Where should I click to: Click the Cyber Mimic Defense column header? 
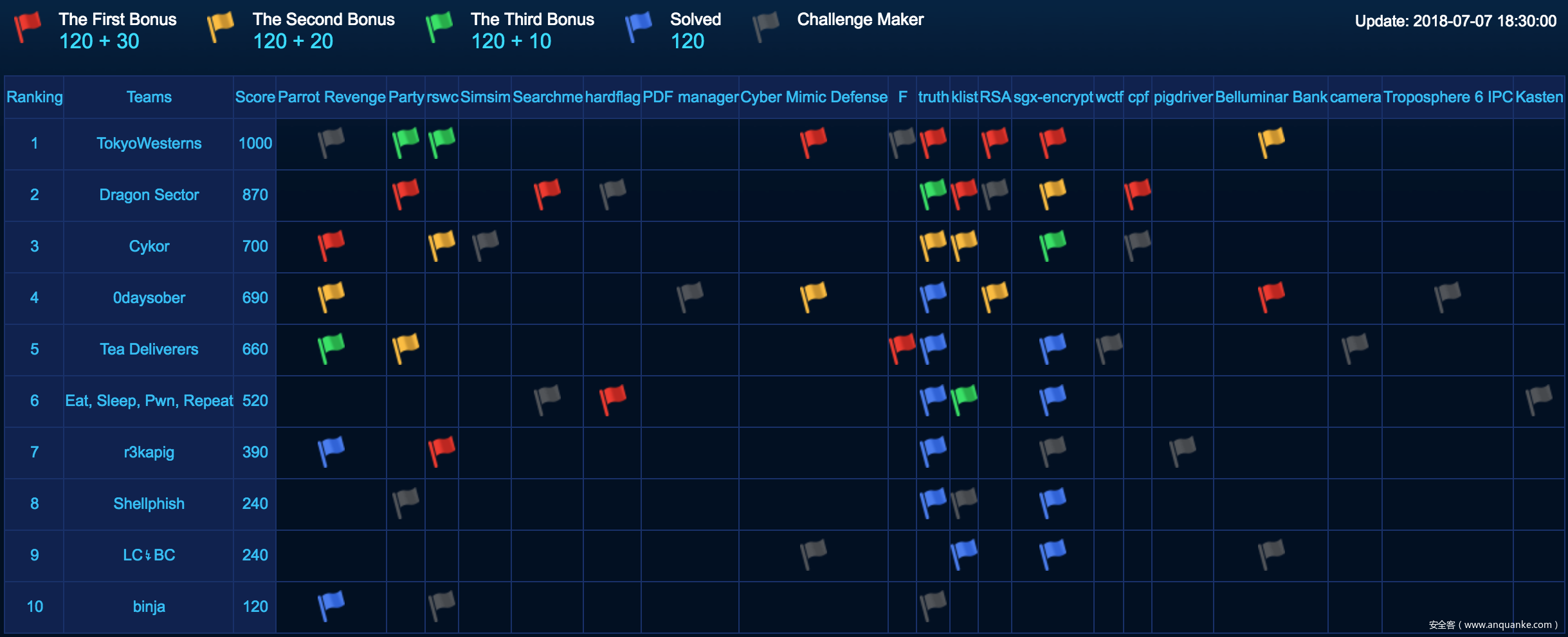pos(814,97)
